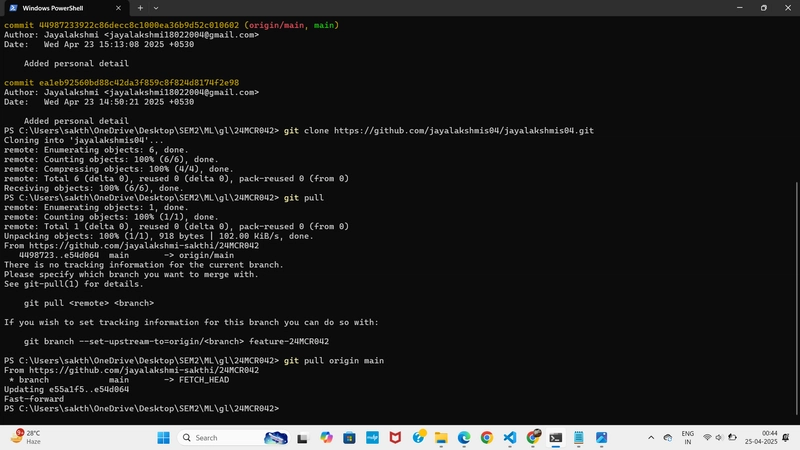Viewport: 800px width, 450px height.
Task: Launch Google Chrome from the taskbar
Action: click(x=487, y=438)
